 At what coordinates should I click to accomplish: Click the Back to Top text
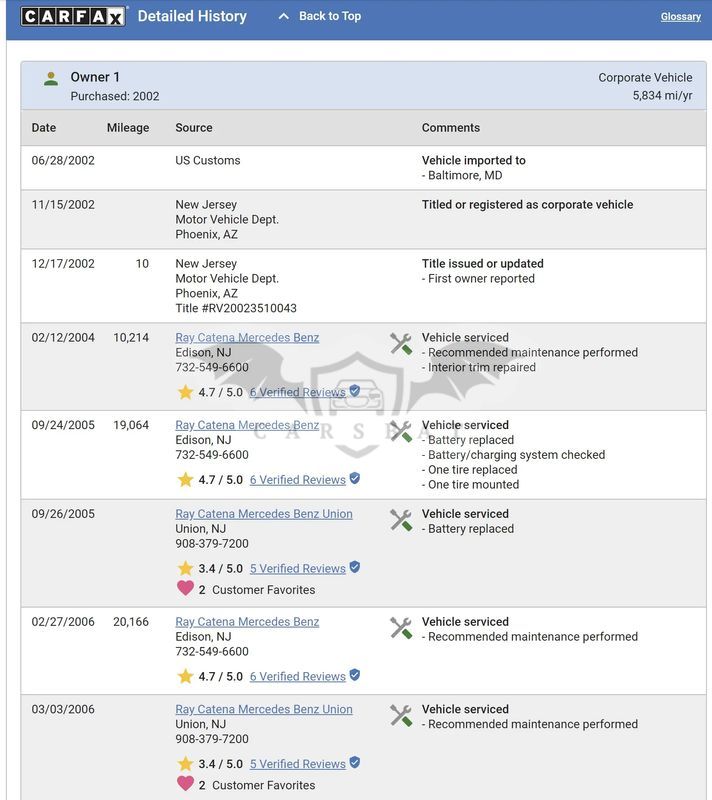point(330,16)
